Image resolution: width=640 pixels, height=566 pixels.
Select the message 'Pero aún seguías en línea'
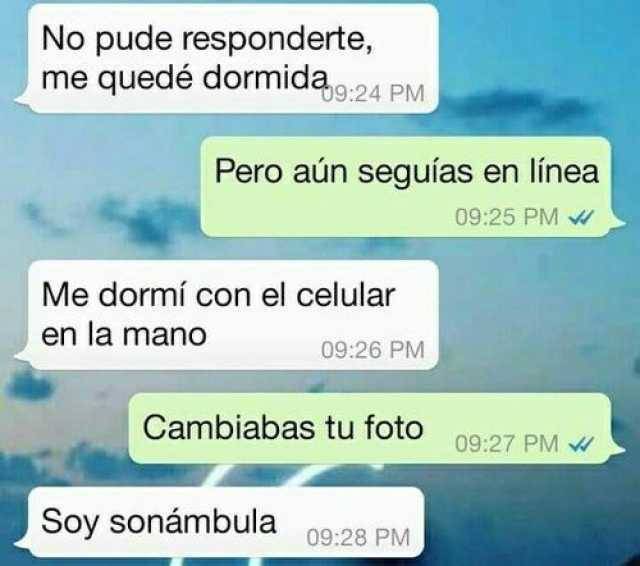[413, 187]
